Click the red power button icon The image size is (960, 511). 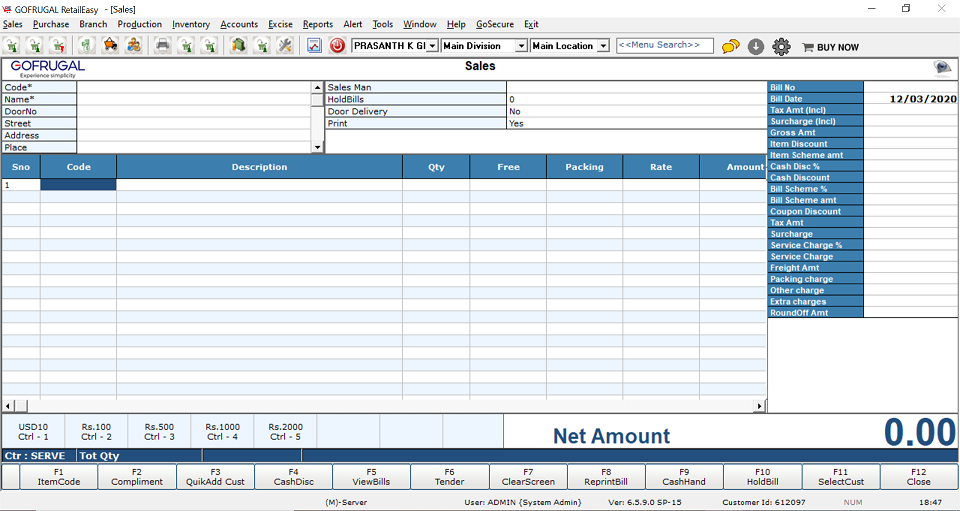338,46
